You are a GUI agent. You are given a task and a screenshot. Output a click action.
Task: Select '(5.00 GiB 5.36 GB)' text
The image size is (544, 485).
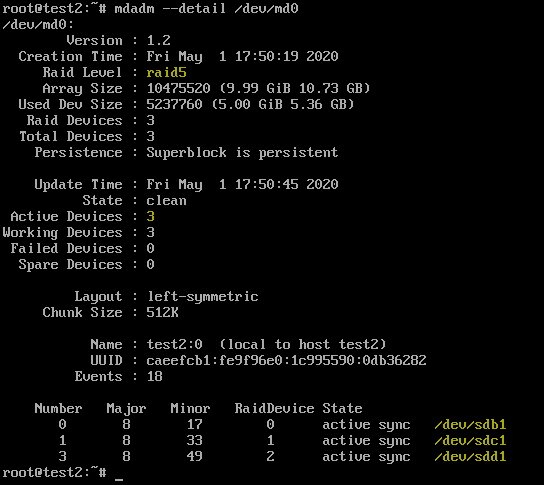(283, 104)
